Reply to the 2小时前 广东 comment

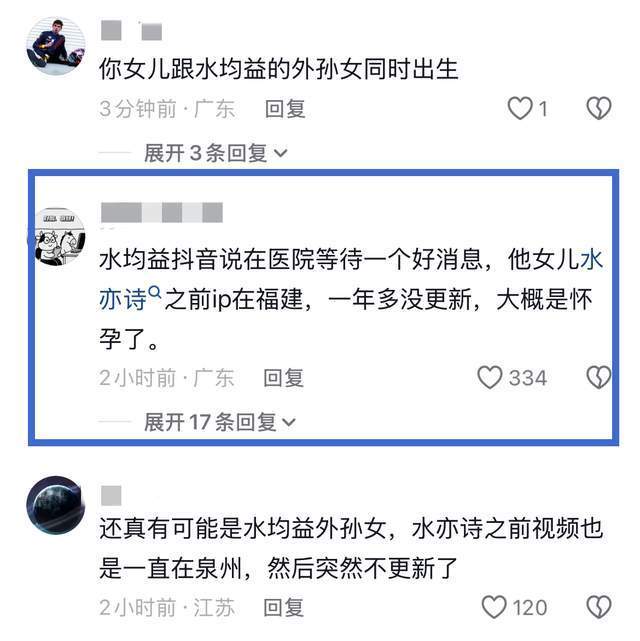[284, 378]
